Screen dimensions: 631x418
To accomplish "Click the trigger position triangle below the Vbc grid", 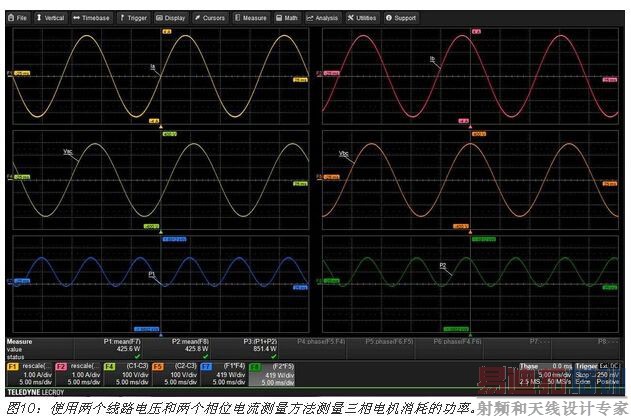I will pos(470,232).
